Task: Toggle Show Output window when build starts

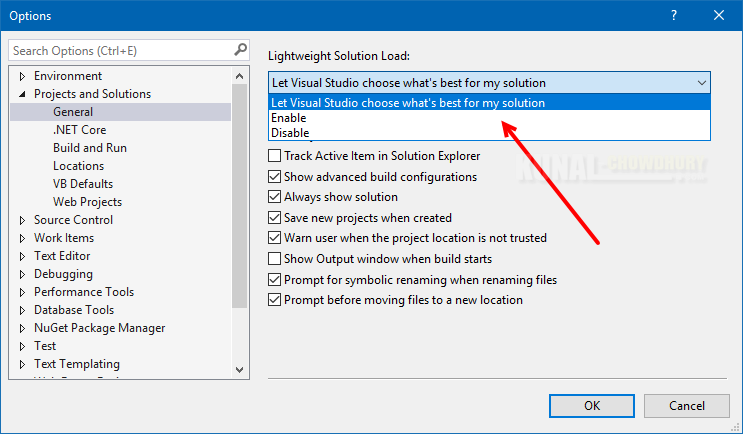Action: [x=275, y=259]
